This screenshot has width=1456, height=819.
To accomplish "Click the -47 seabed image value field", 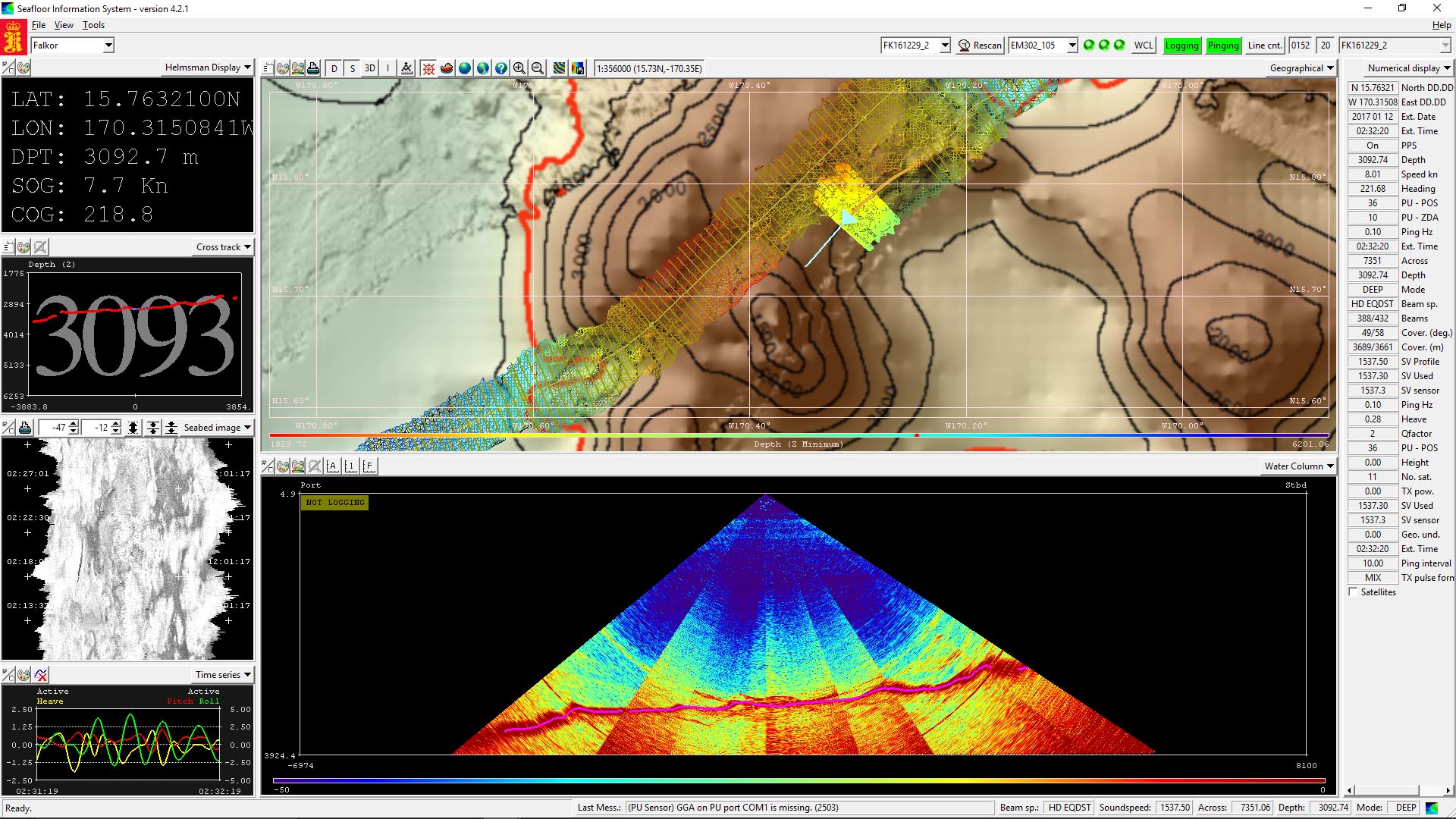I will click(53, 428).
